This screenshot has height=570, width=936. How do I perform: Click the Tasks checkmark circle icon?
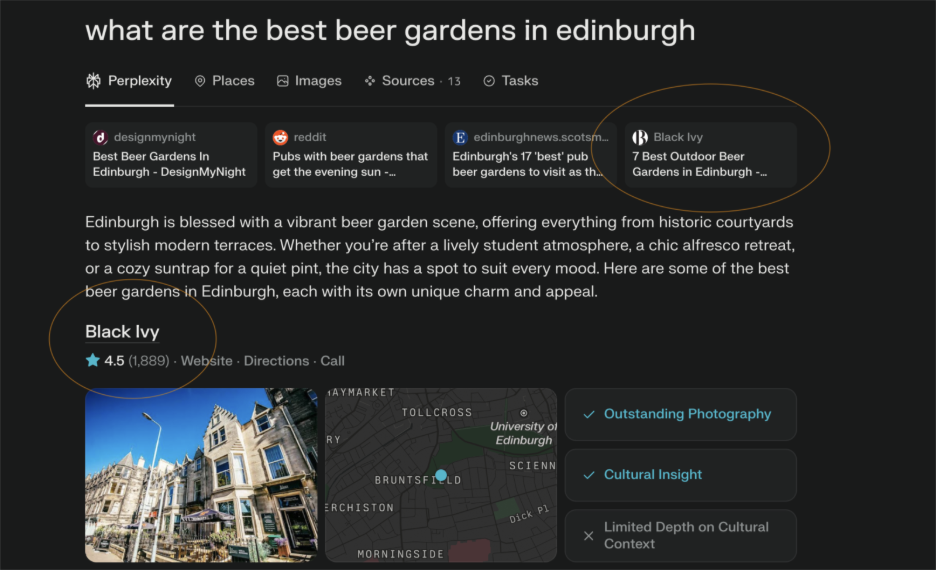coord(489,81)
